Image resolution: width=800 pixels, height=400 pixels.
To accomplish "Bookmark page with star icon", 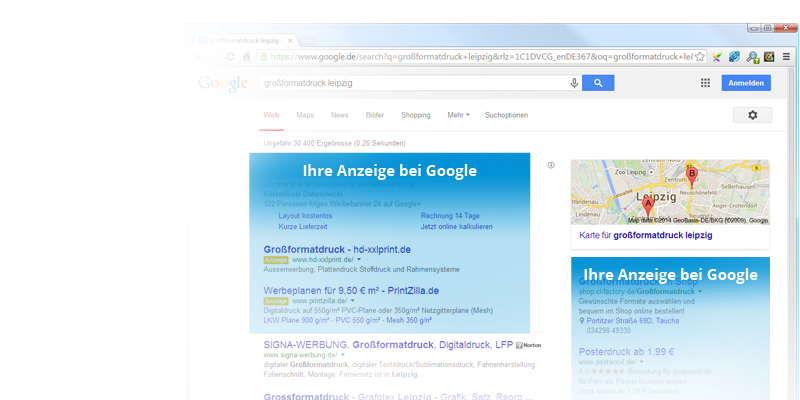I will pos(700,57).
